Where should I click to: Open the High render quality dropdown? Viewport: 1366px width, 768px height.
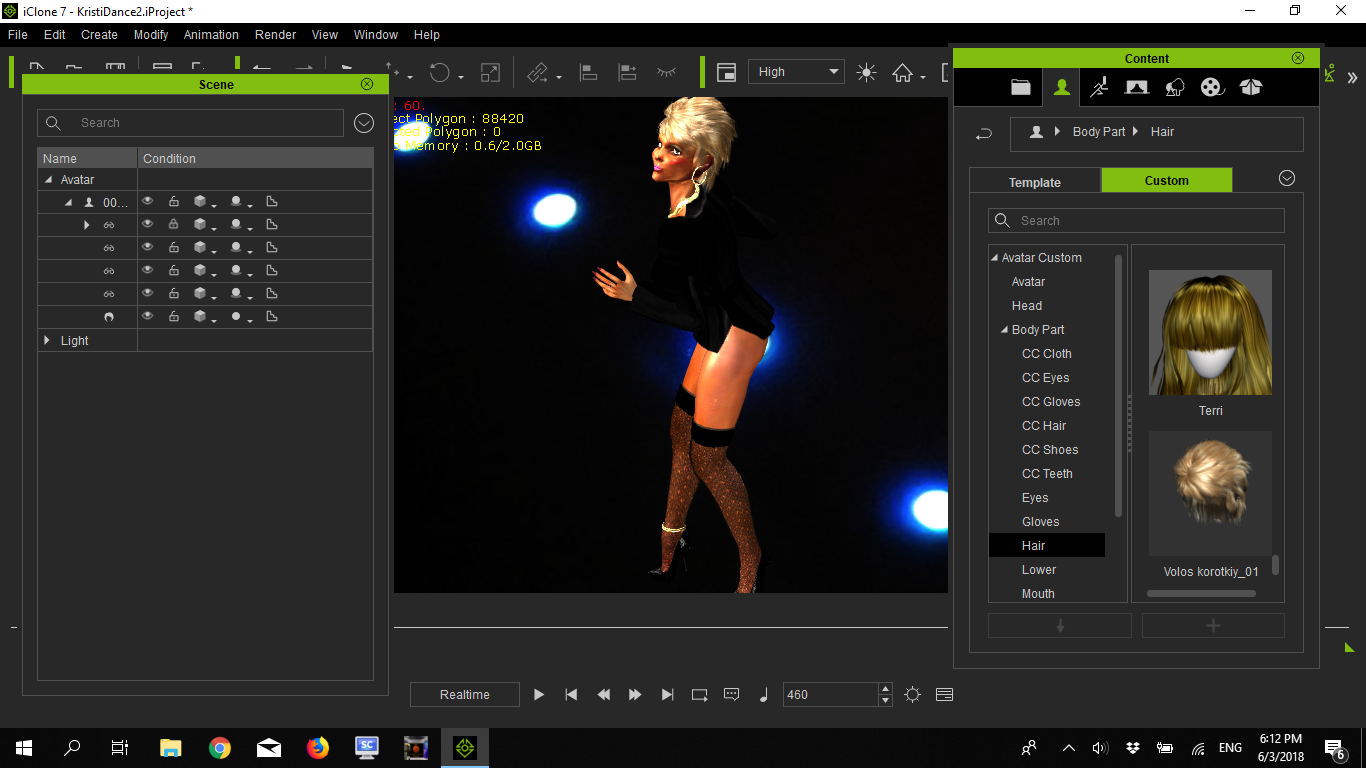(796, 72)
